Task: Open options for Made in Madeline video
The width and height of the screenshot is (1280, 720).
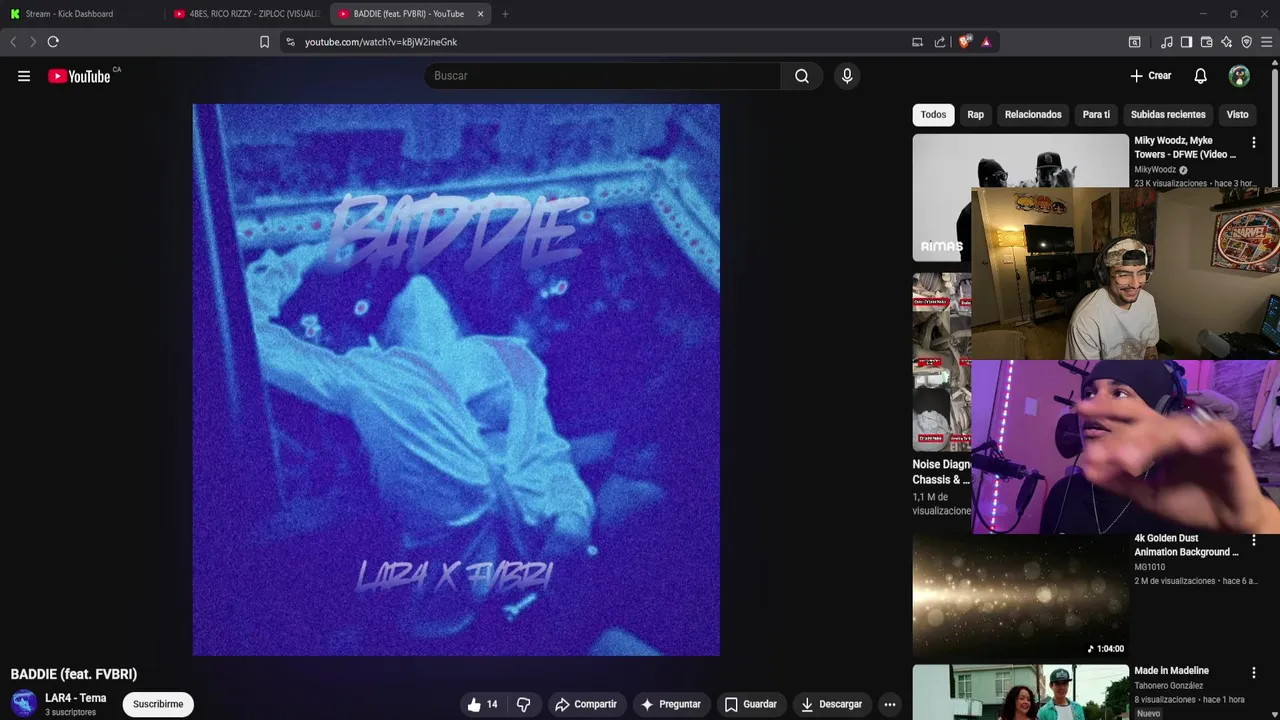Action: click(x=1253, y=673)
